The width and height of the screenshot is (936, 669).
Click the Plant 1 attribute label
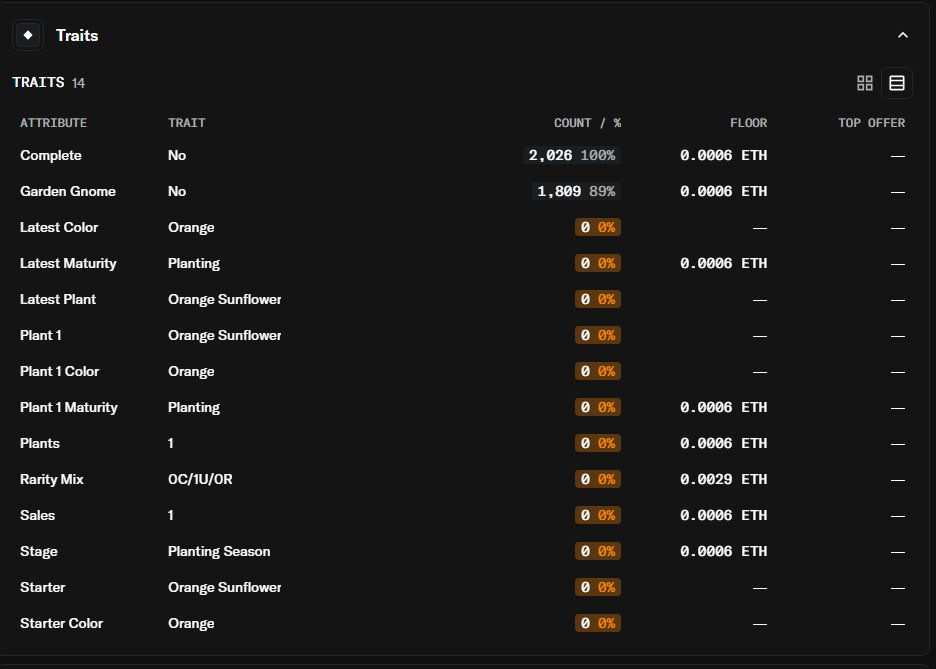tap(41, 335)
